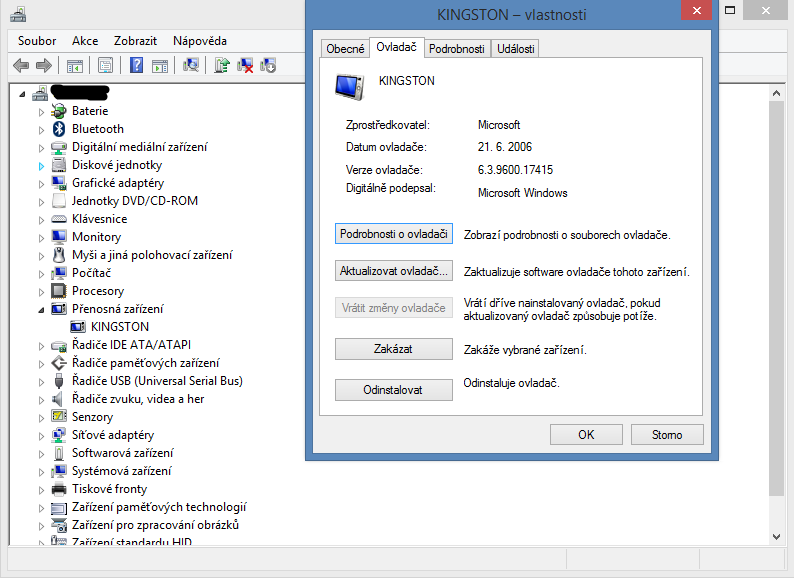Click the Myši a jiná polohovací zařízení mouse icon
794x578 pixels.
pos(59,255)
